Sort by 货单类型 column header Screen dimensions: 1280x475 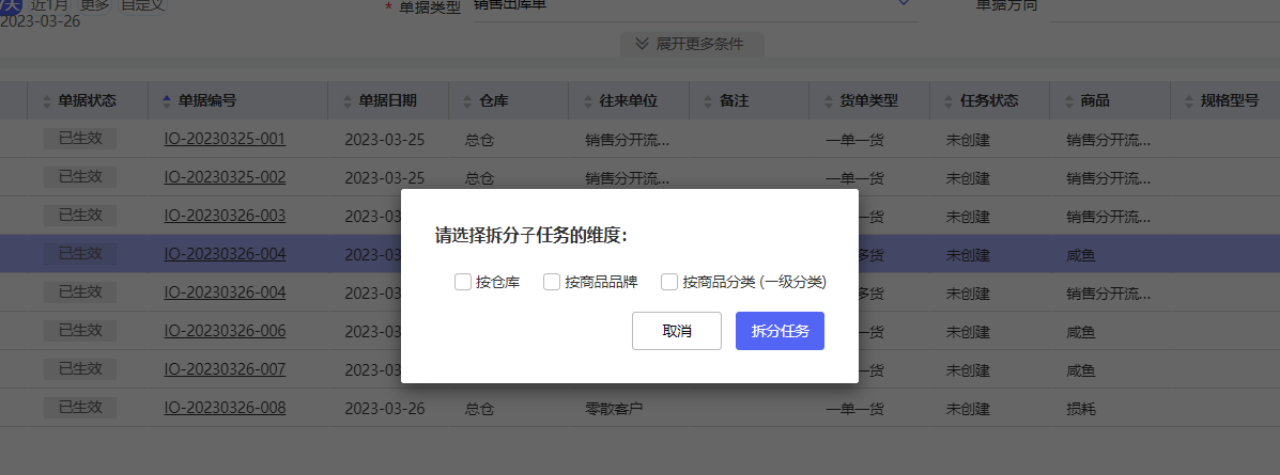point(868,101)
